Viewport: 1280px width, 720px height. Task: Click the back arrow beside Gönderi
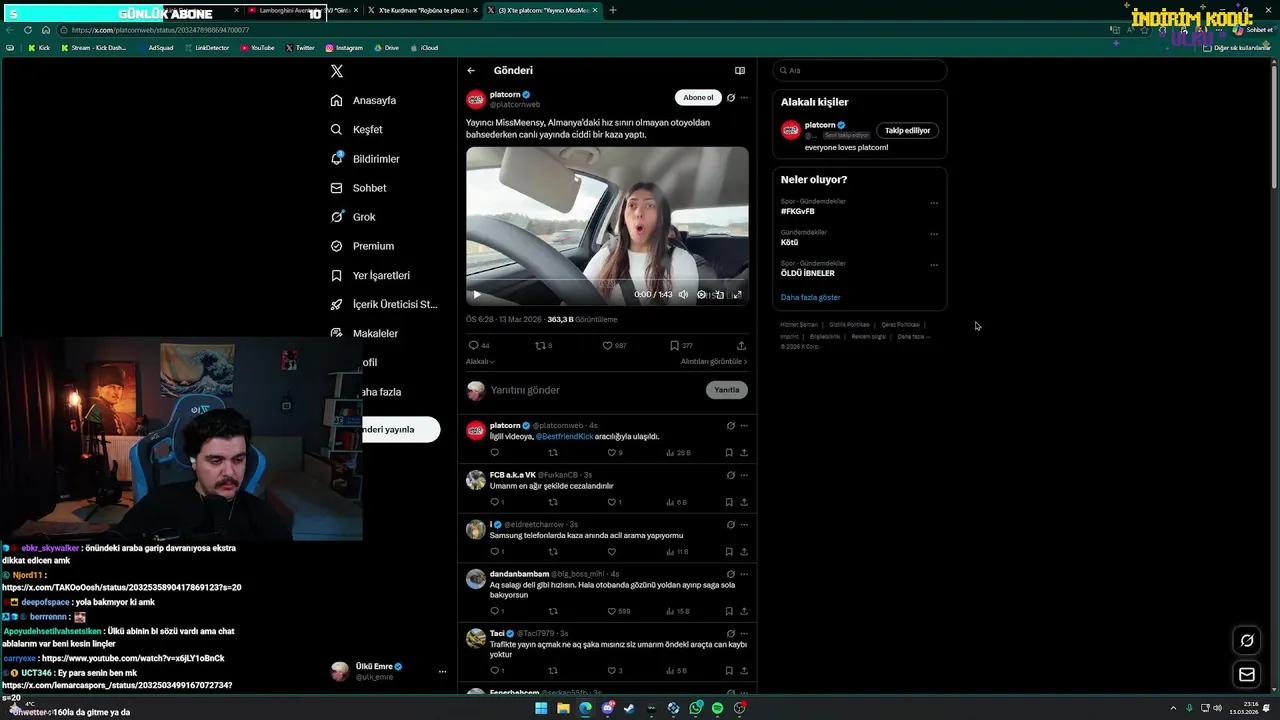coord(471,71)
